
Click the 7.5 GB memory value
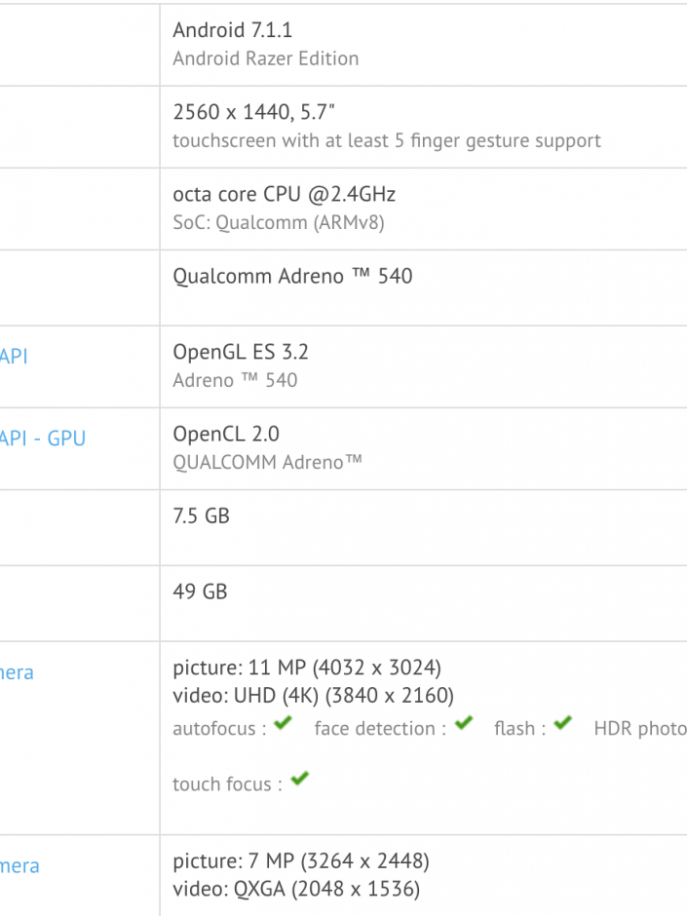point(201,516)
